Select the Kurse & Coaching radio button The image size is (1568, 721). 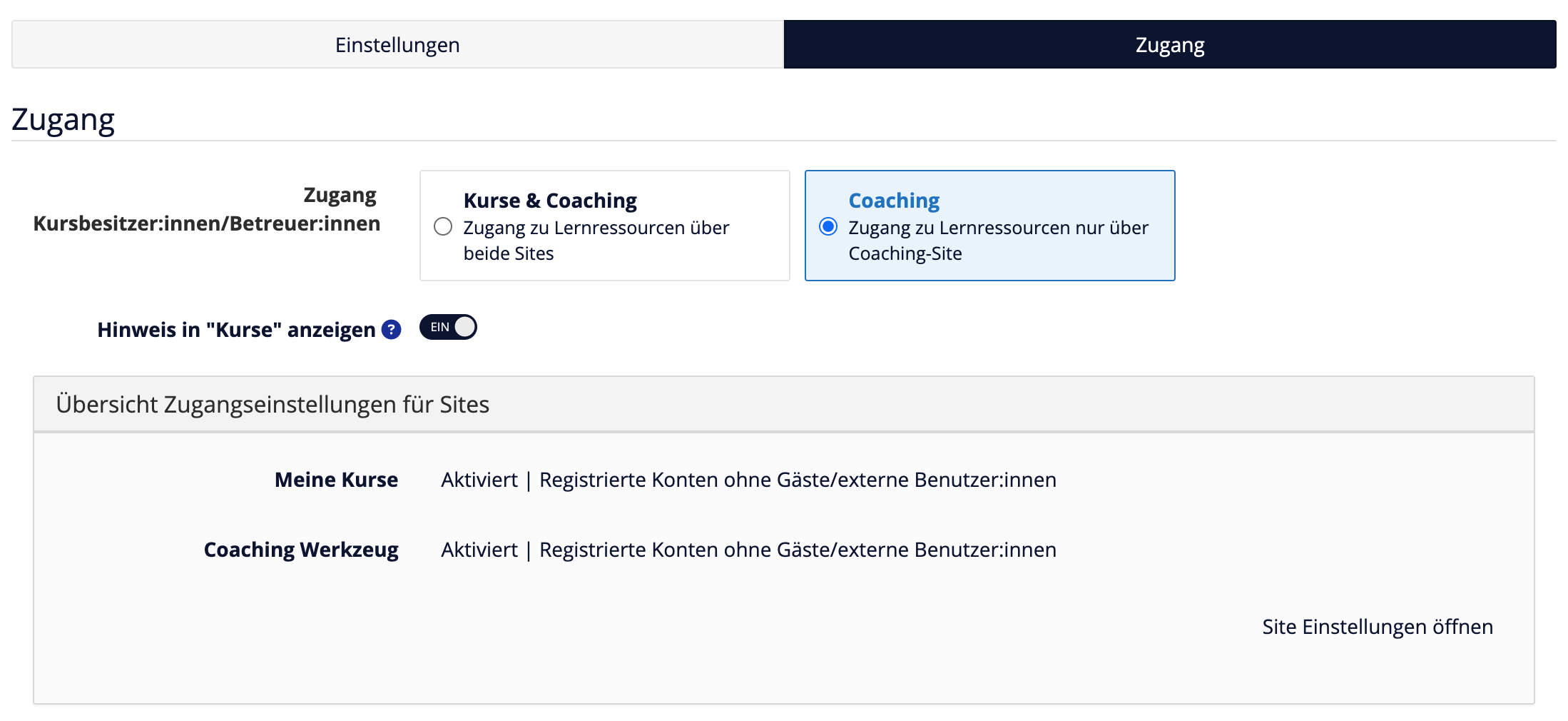click(443, 227)
